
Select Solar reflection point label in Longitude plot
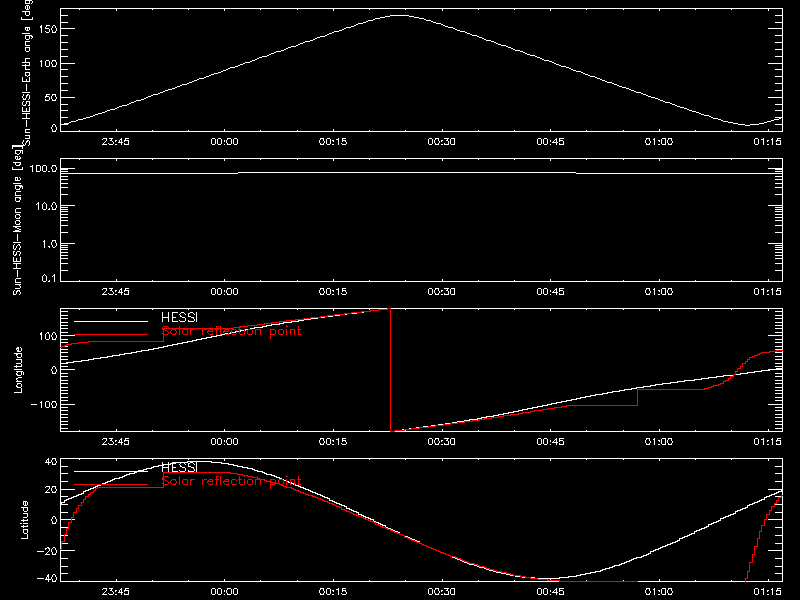pos(231,331)
